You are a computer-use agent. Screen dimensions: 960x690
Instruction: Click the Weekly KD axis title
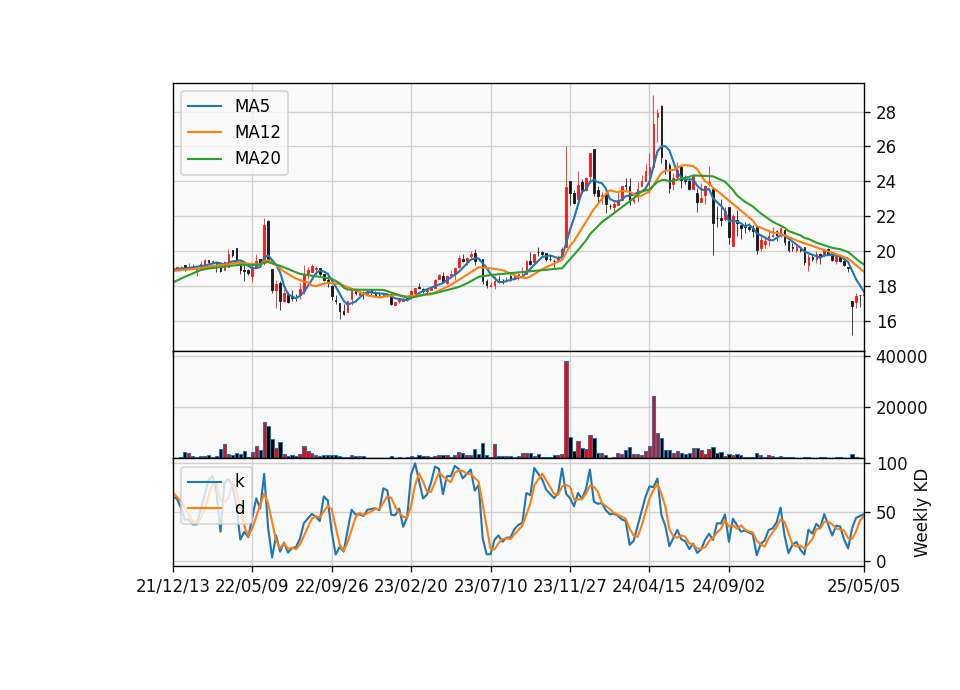click(921, 513)
